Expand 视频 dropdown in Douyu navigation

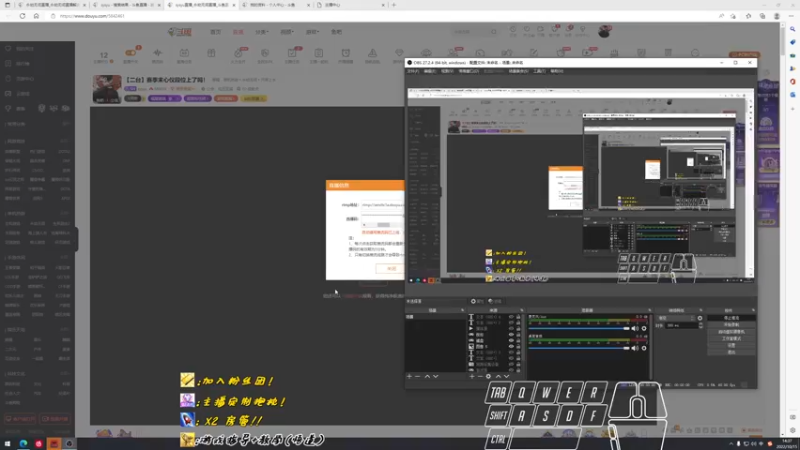[x=287, y=32]
